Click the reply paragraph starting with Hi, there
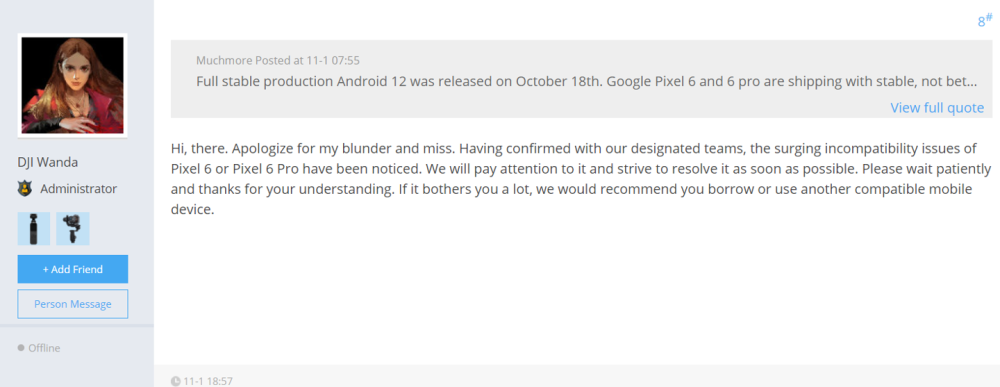This screenshot has height=387, width=1000. [x=581, y=179]
